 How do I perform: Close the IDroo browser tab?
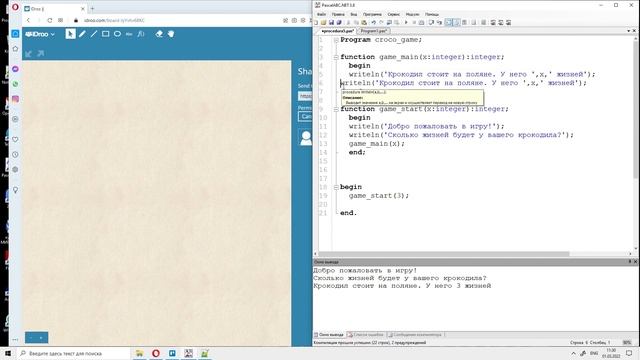tap(83, 8)
